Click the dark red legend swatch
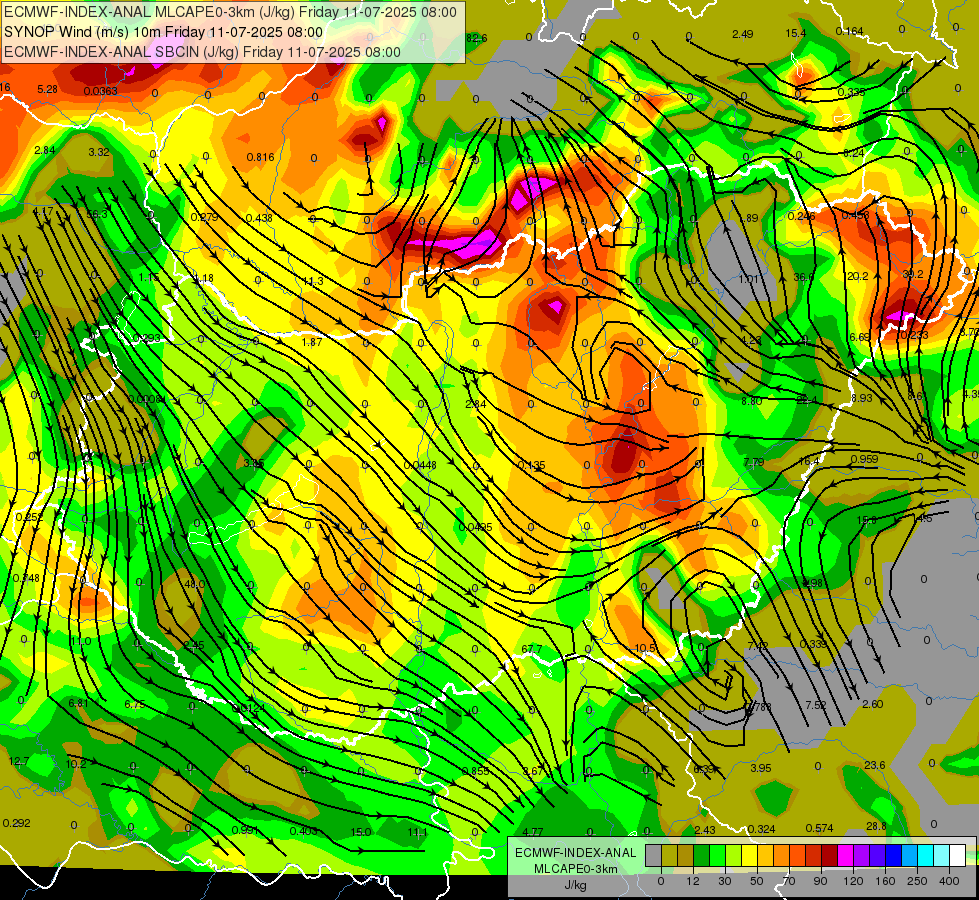Screen dimensions: 979x900 (x=830, y=856)
